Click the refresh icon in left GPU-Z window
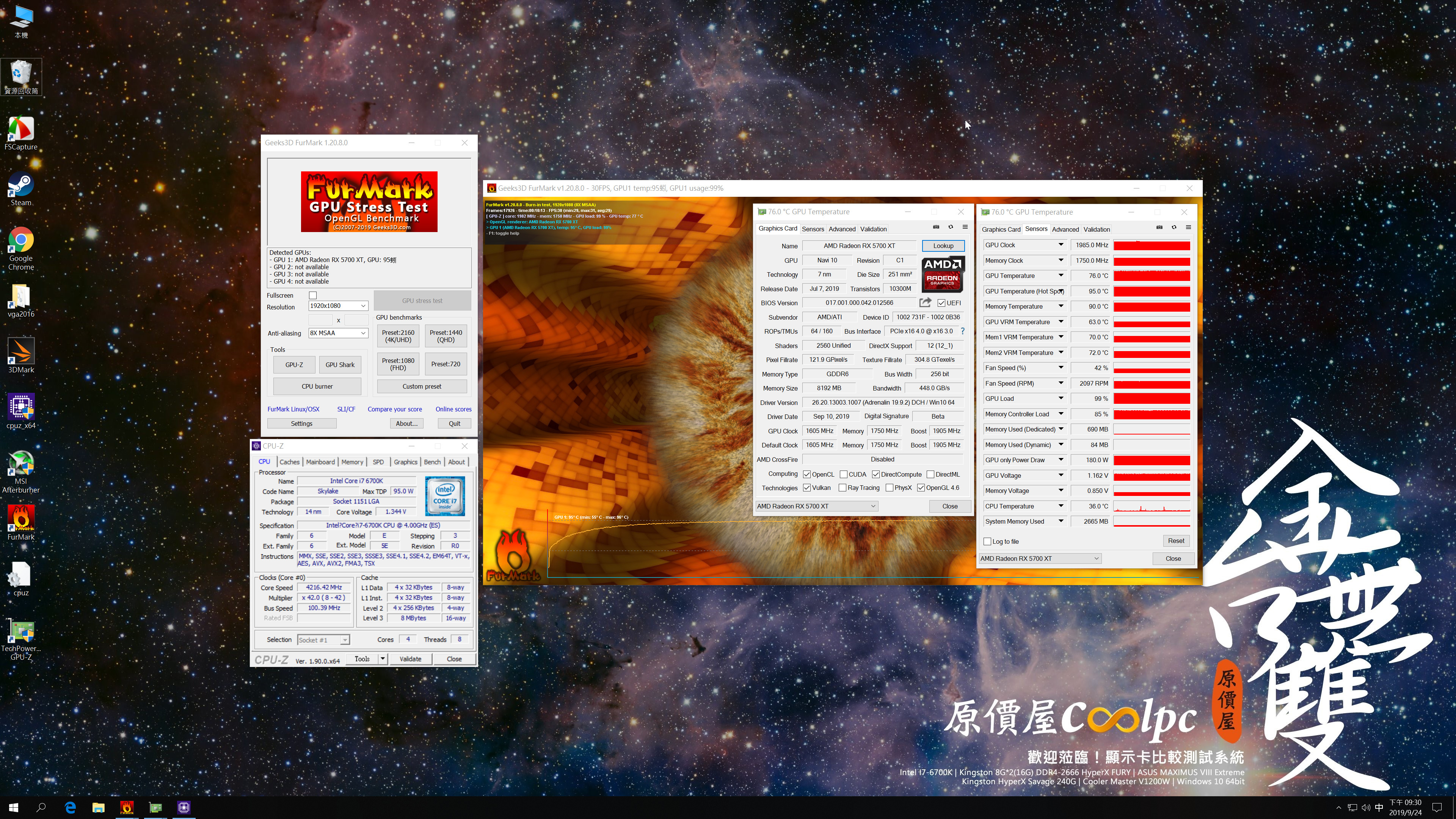The width and height of the screenshot is (1456, 819). tap(951, 227)
